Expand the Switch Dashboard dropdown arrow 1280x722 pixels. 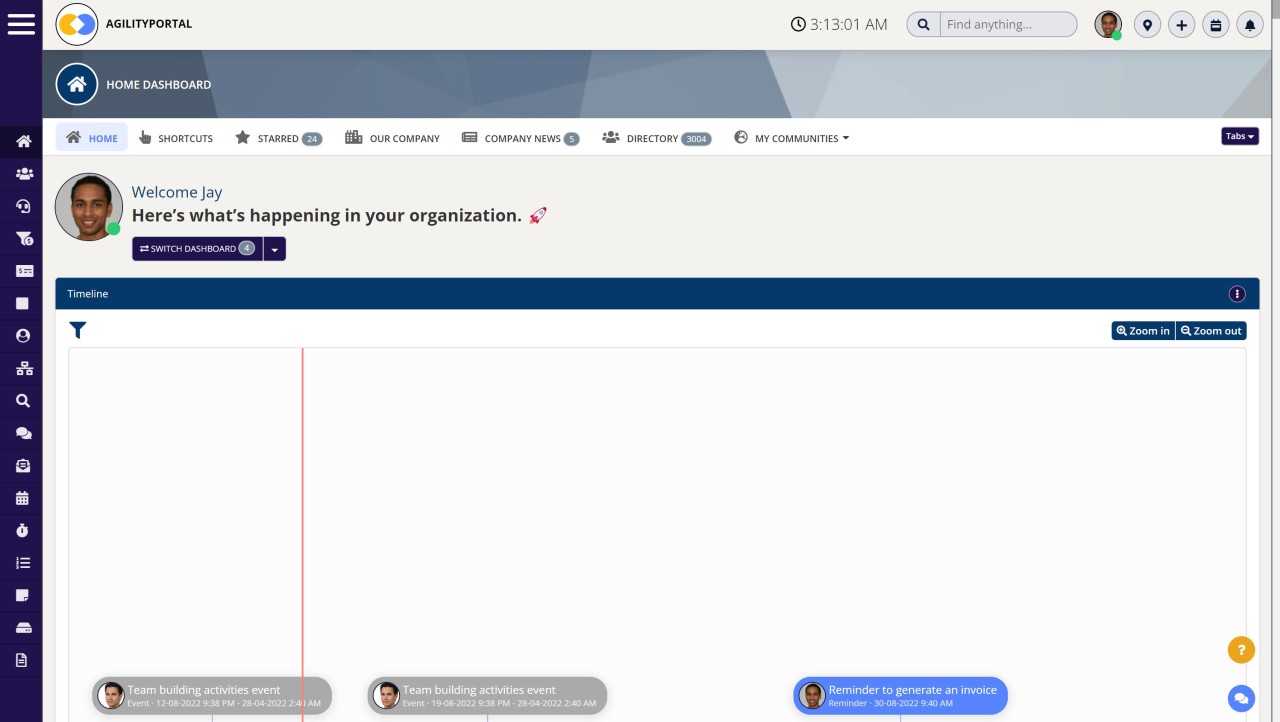pyautogui.click(x=275, y=248)
